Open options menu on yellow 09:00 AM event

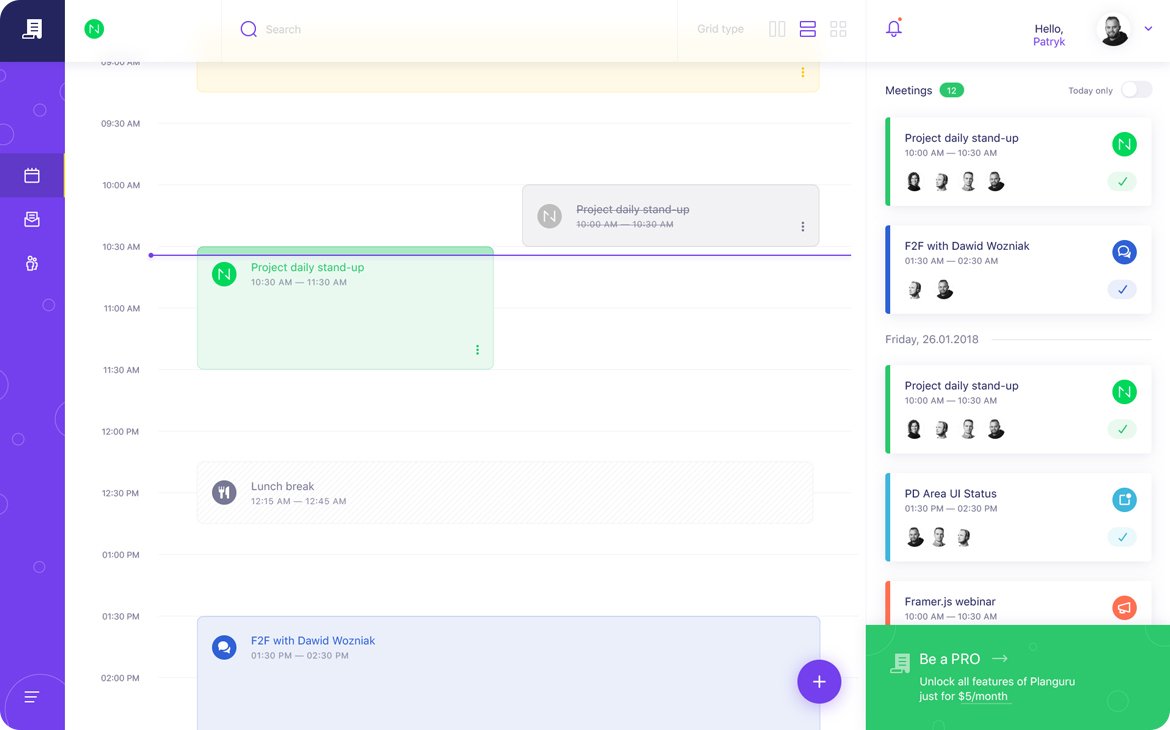pyautogui.click(x=803, y=72)
